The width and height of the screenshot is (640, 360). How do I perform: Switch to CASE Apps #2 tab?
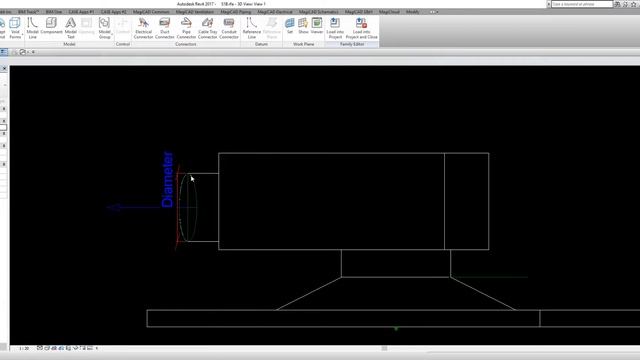(x=113, y=12)
